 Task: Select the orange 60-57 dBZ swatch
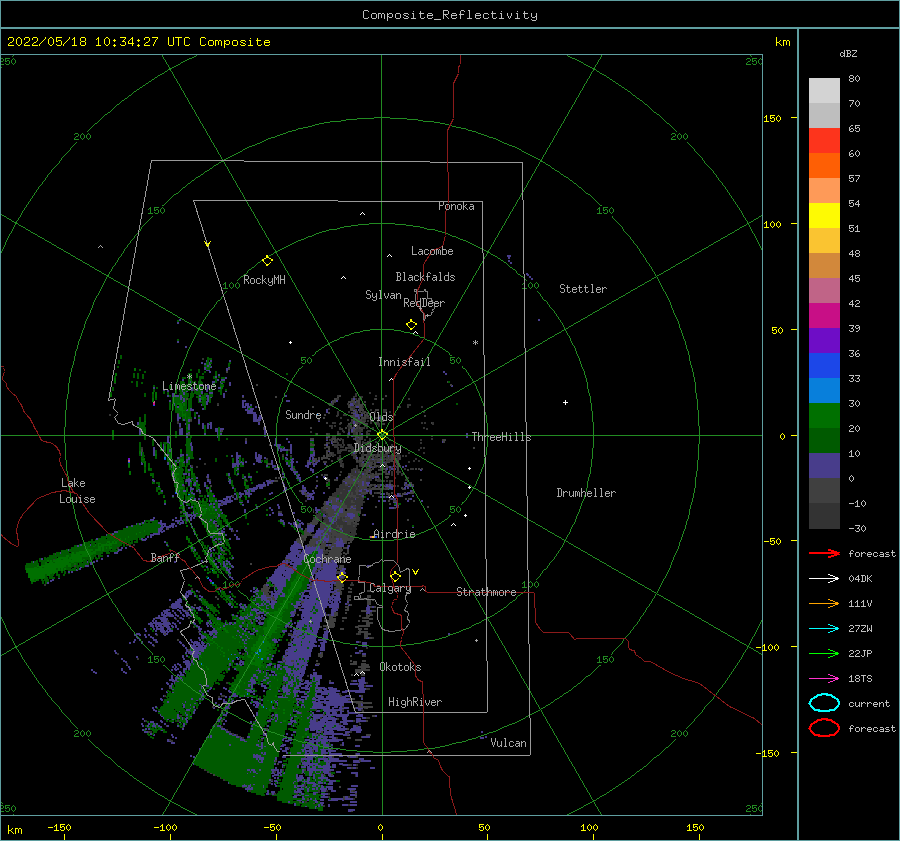click(x=824, y=166)
